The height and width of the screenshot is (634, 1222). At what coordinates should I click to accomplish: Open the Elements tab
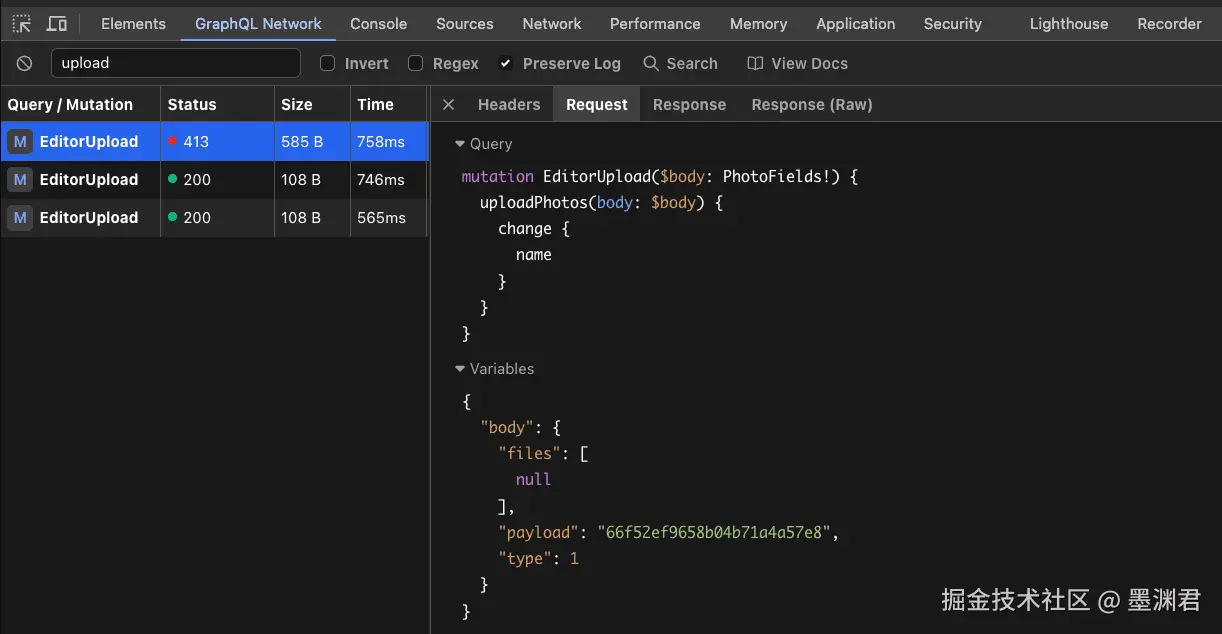[x=133, y=24]
